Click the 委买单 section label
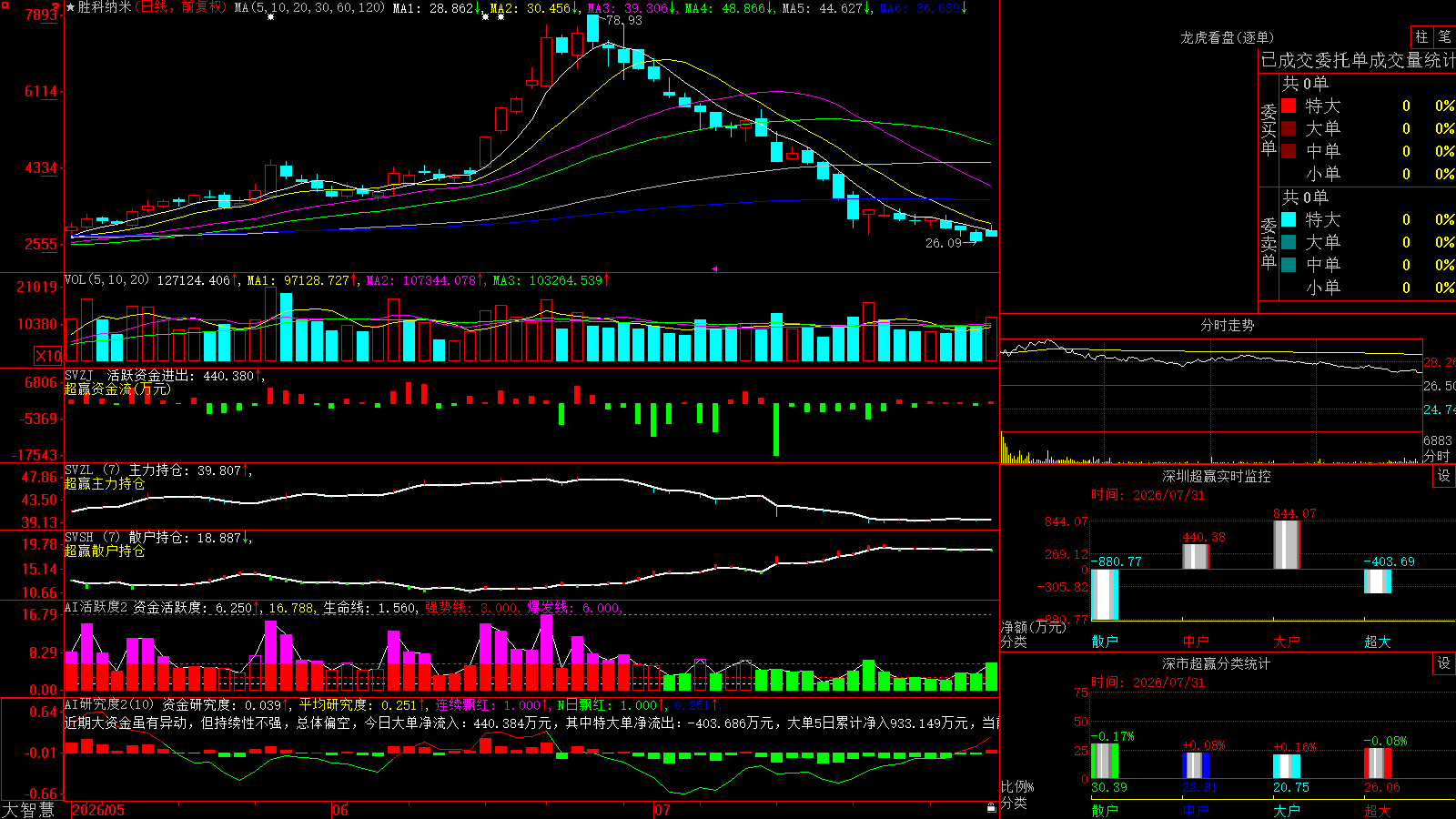This screenshot has width=1456, height=819. pos(1269,130)
